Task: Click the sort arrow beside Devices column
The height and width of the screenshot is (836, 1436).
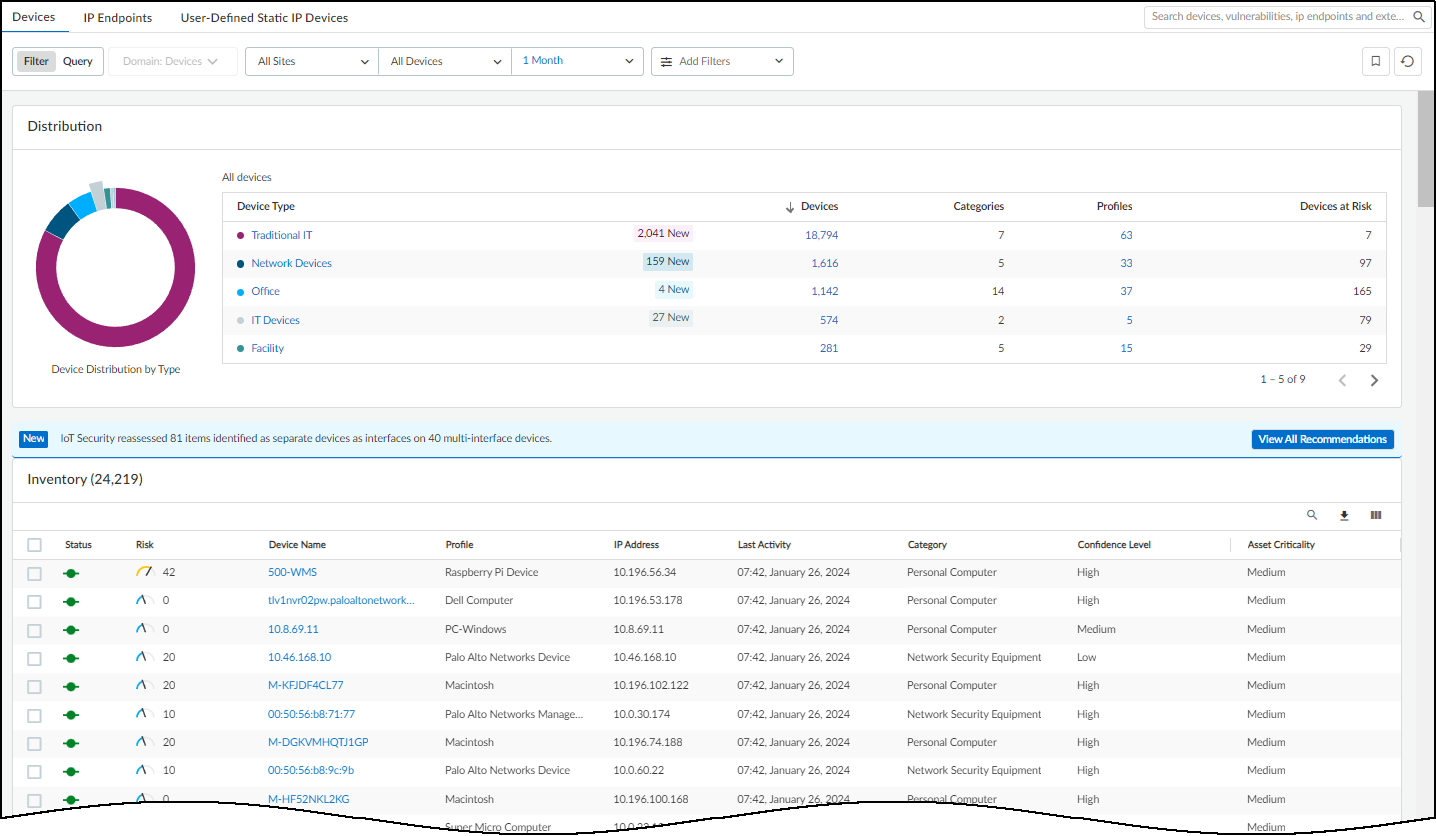Action: point(790,207)
